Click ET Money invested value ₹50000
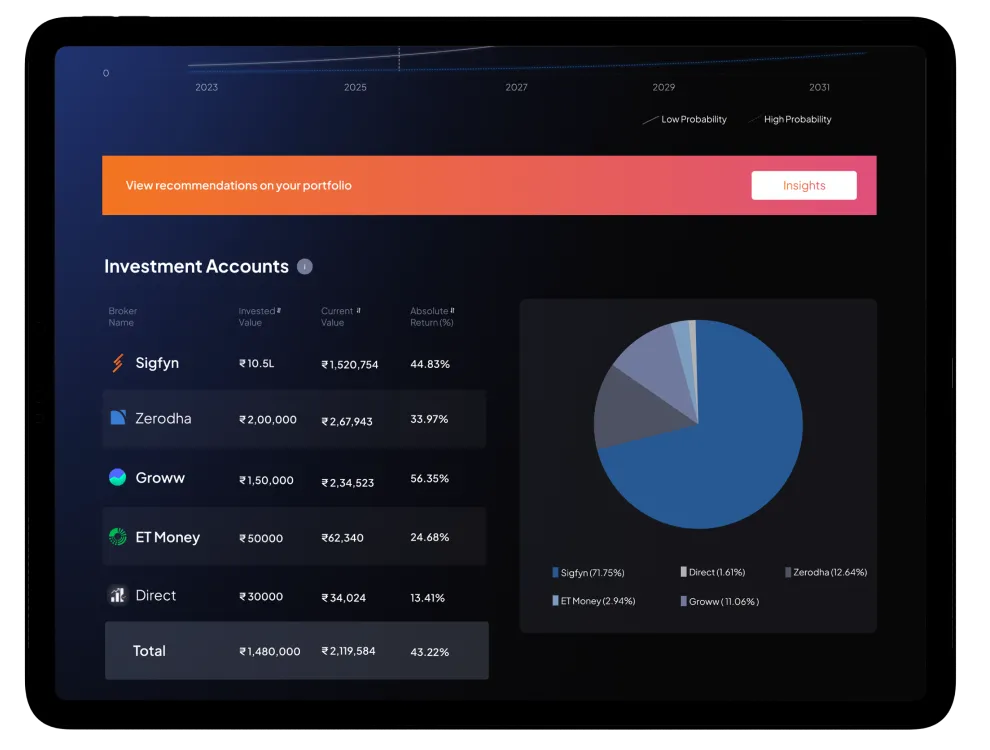 tap(261, 539)
